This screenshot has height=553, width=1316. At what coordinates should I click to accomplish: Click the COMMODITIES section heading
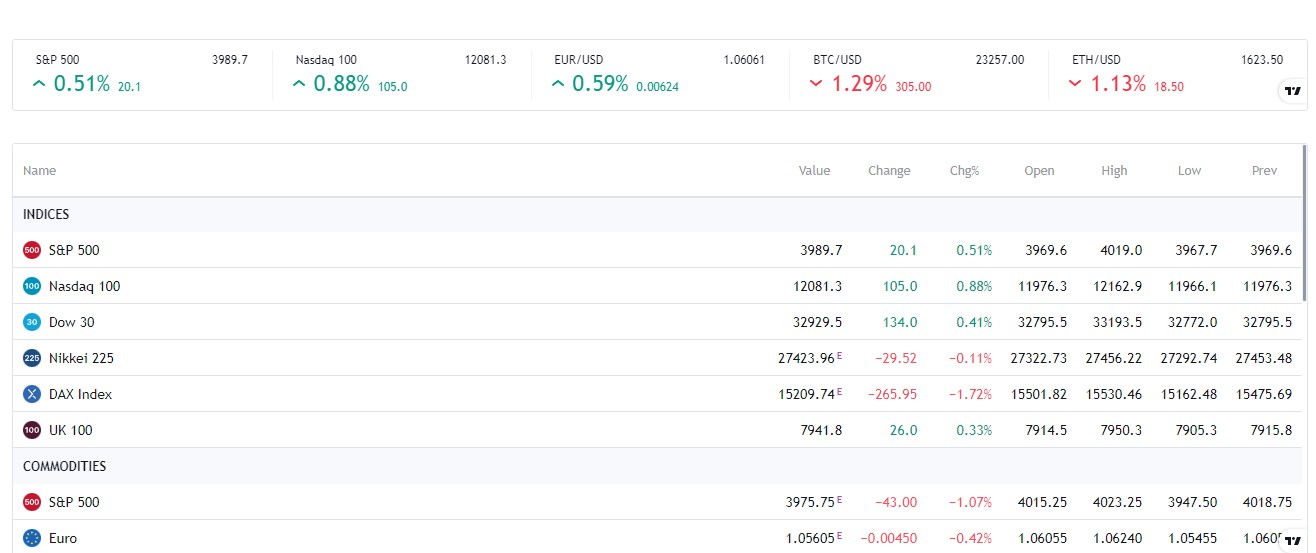tap(64, 466)
